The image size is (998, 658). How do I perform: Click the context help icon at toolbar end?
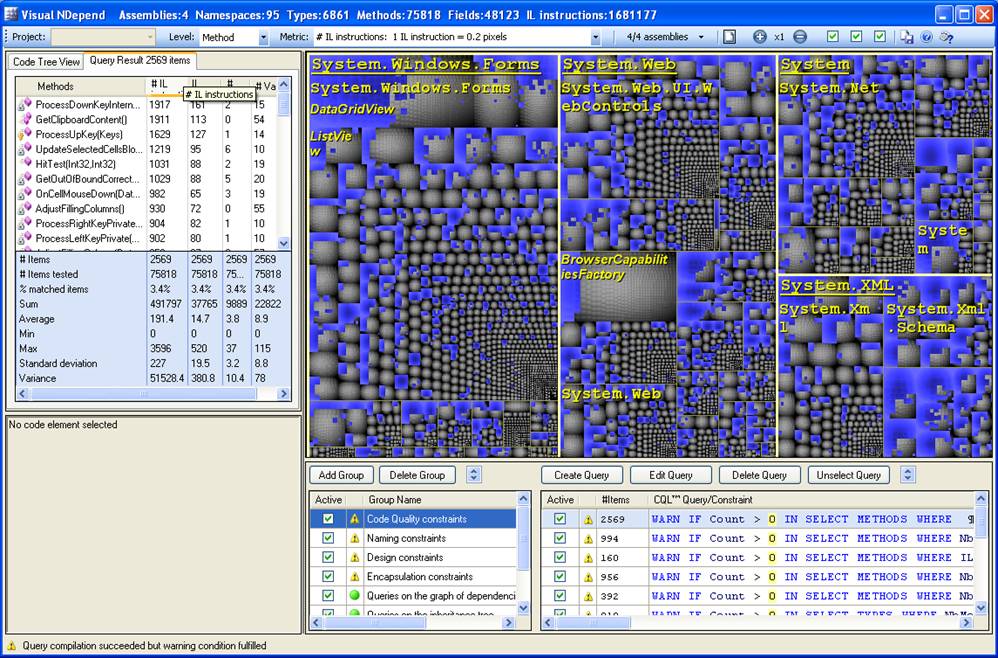point(946,37)
